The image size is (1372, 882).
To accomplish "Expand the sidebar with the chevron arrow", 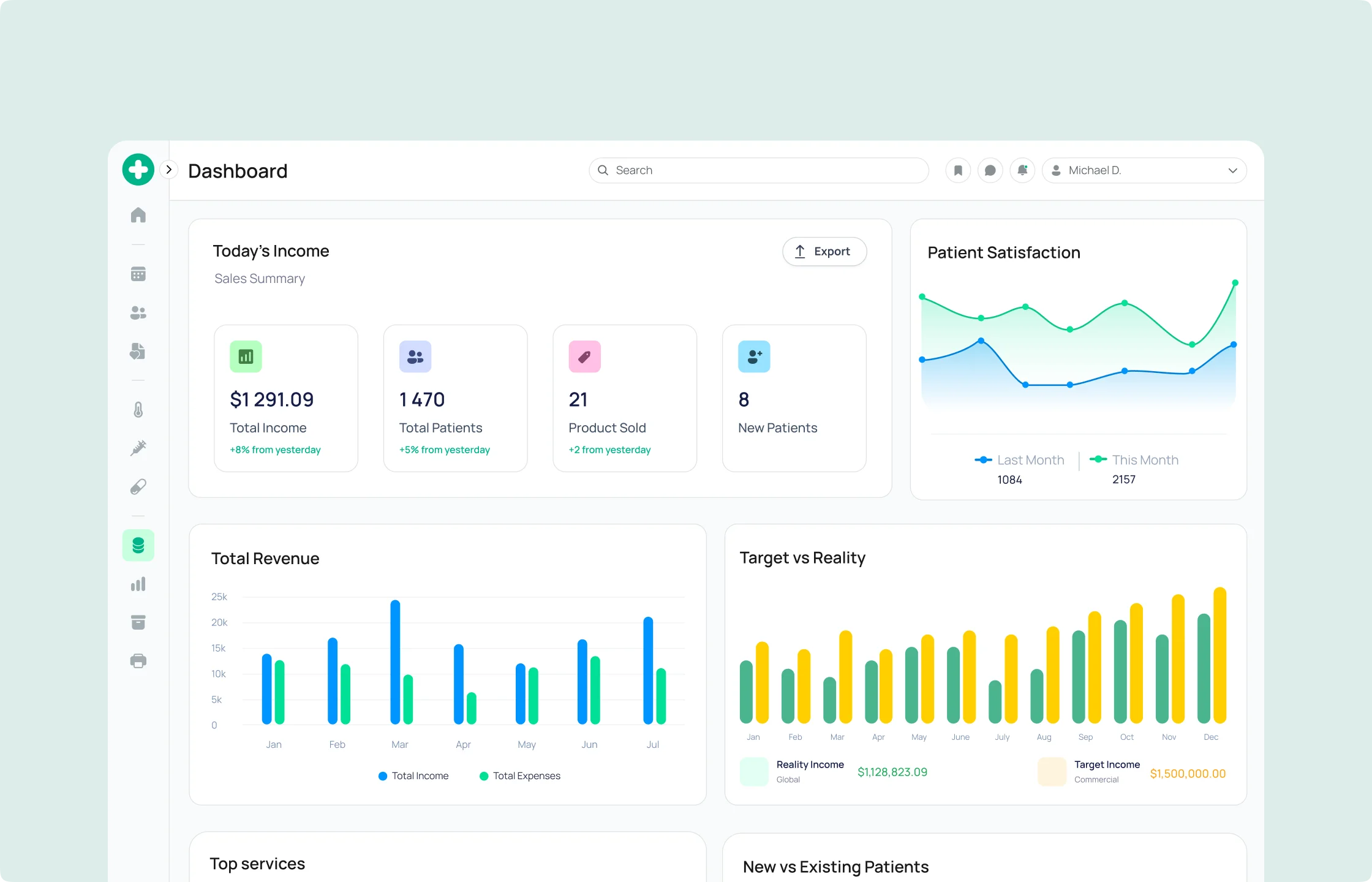I will (x=169, y=170).
